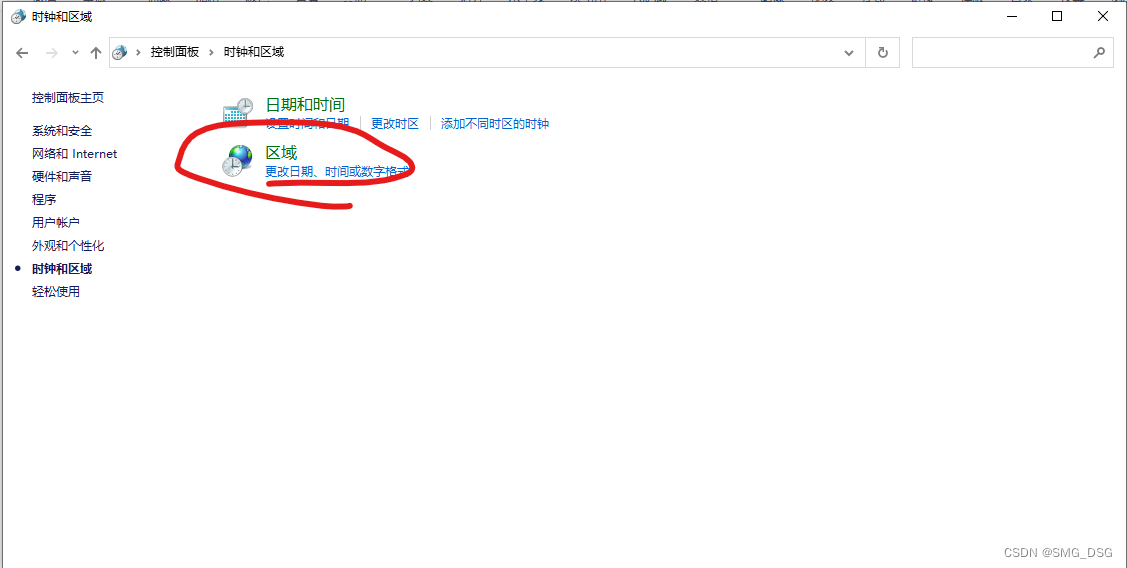Expand the address bar history dropdown
The height and width of the screenshot is (568, 1127).
tap(849, 52)
